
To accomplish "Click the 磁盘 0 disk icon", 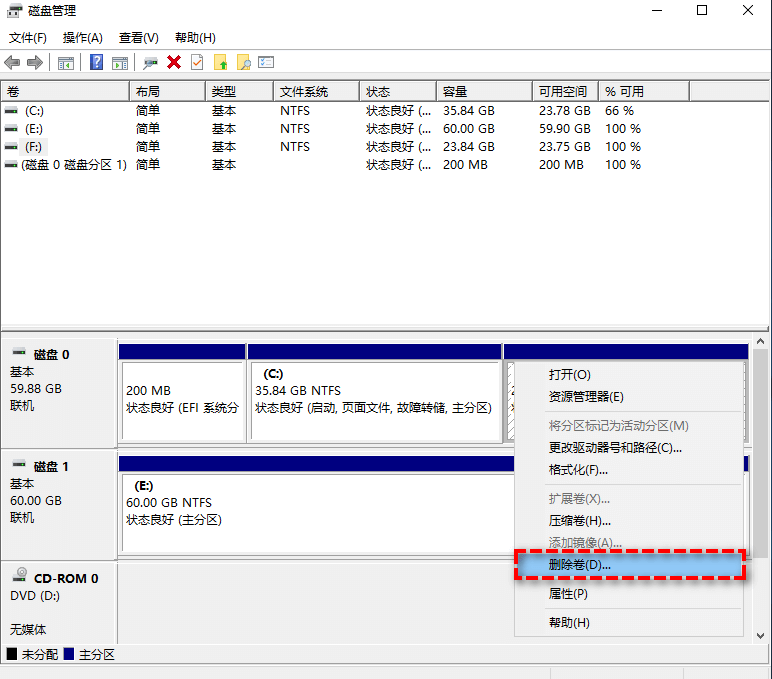I will (x=19, y=352).
